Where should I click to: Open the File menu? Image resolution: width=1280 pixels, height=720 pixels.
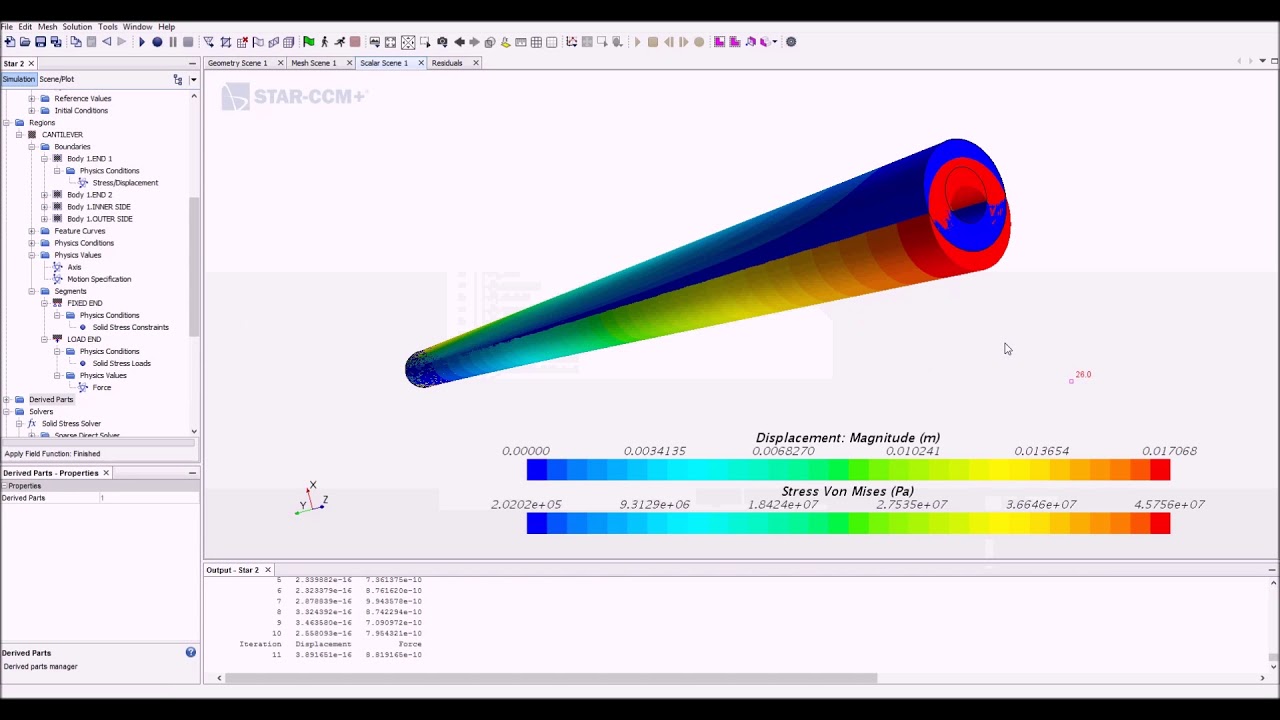pos(7,27)
